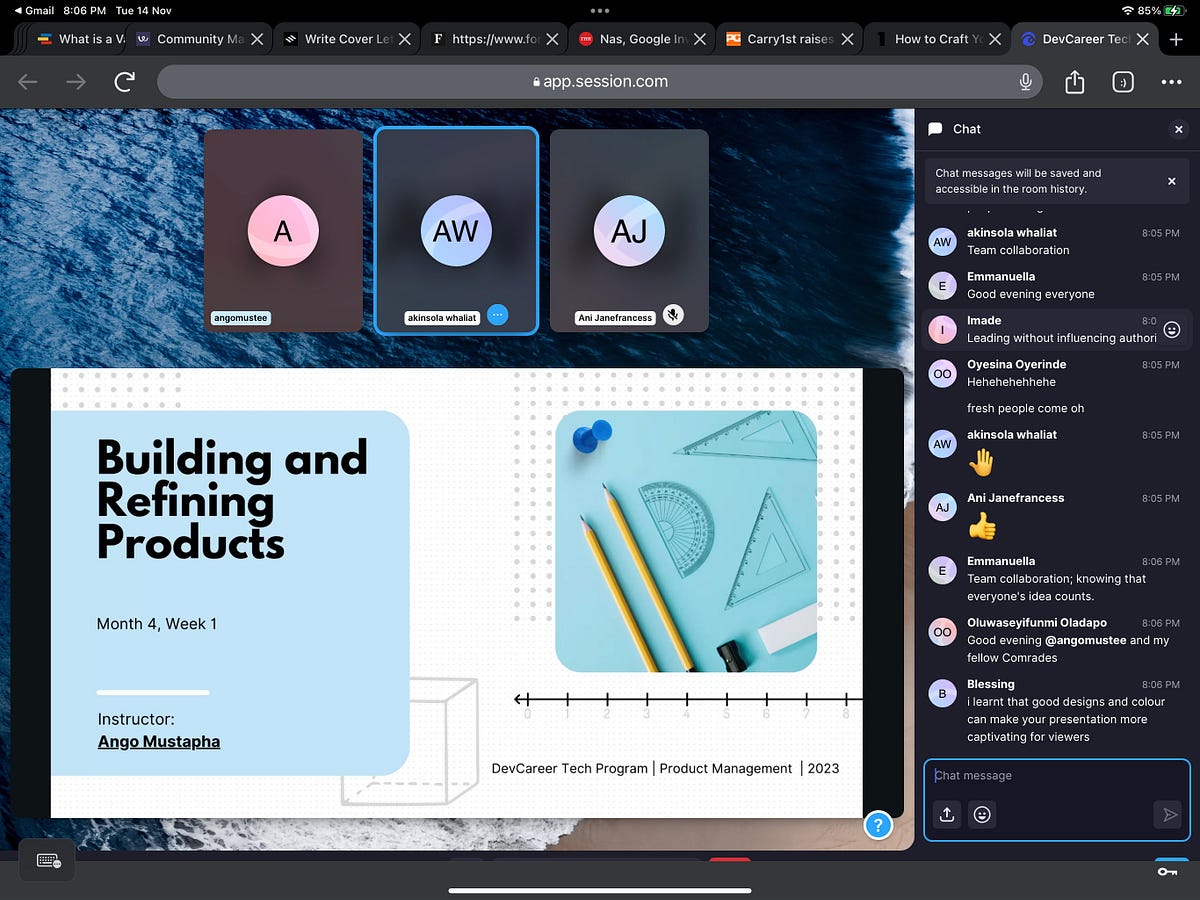This screenshot has width=1200, height=900.
Task: Click the emoji picker in chat box
Action: [983, 815]
